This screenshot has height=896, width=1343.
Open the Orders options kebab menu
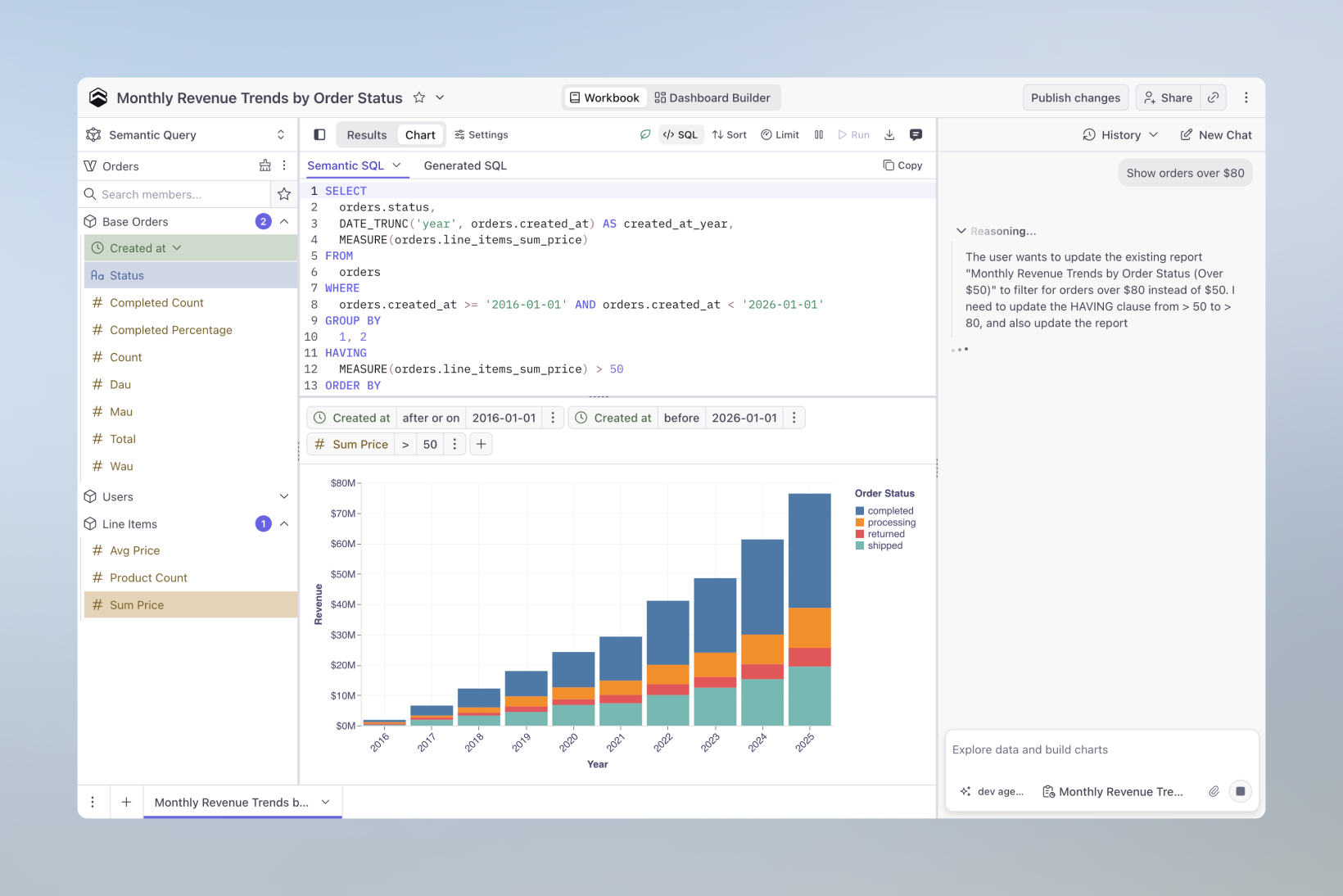click(284, 165)
